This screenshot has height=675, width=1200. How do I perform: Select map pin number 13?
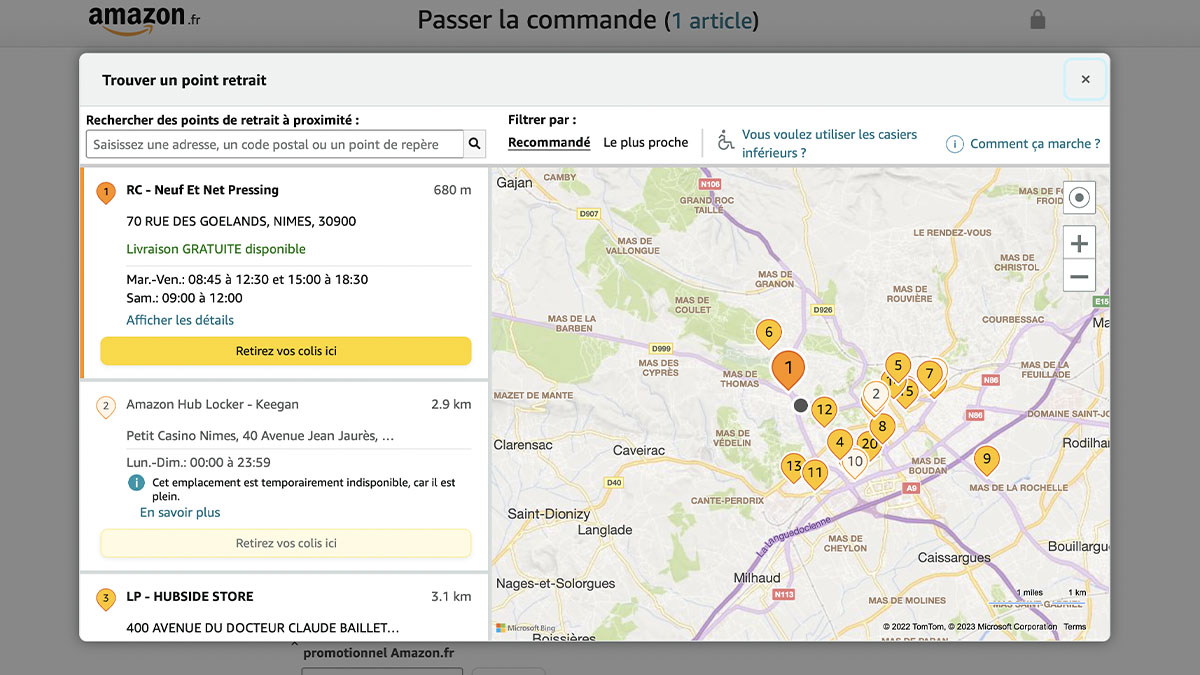793,466
